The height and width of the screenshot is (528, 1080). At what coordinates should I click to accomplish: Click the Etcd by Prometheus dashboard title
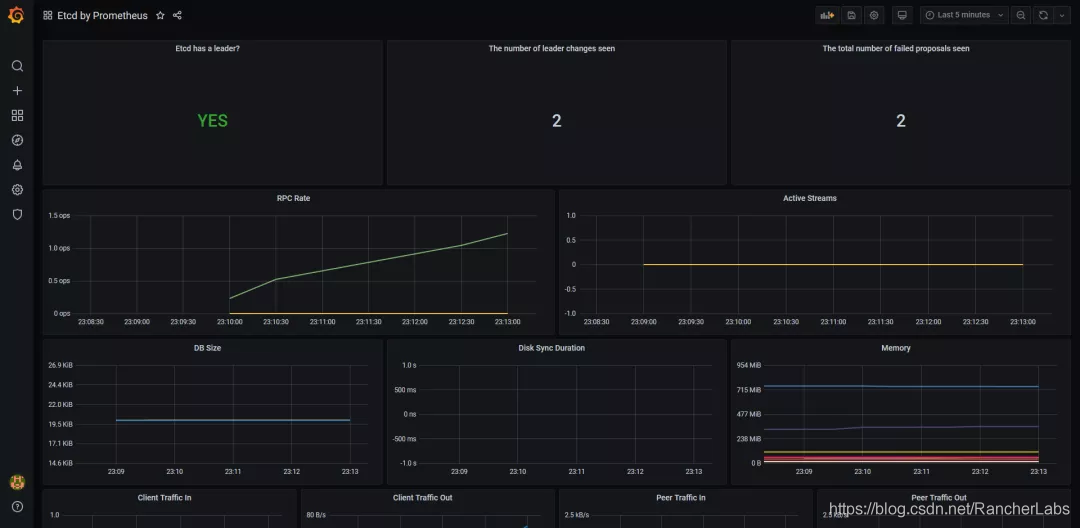pyautogui.click(x=103, y=15)
